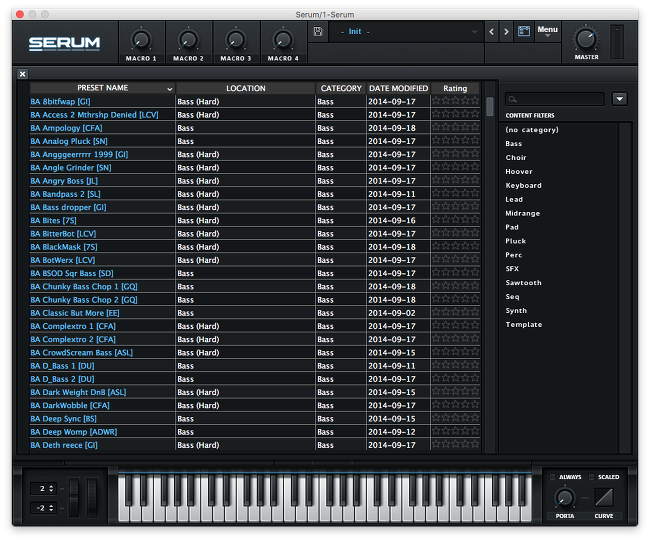Filter presets by Perc category
650x541 pixels.
click(x=514, y=255)
